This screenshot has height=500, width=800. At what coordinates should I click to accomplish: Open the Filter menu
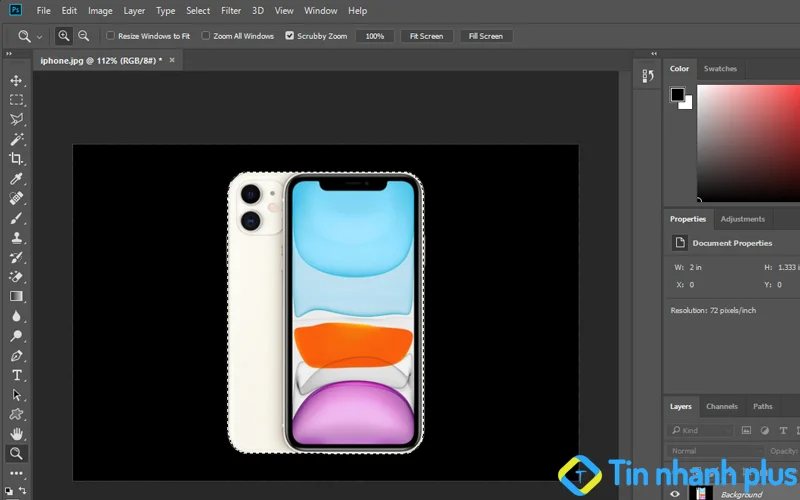pyautogui.click(x=231, y=10)
